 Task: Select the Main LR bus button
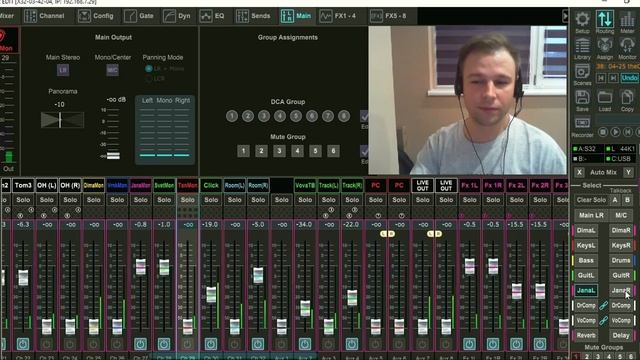[x=591, y=215]
